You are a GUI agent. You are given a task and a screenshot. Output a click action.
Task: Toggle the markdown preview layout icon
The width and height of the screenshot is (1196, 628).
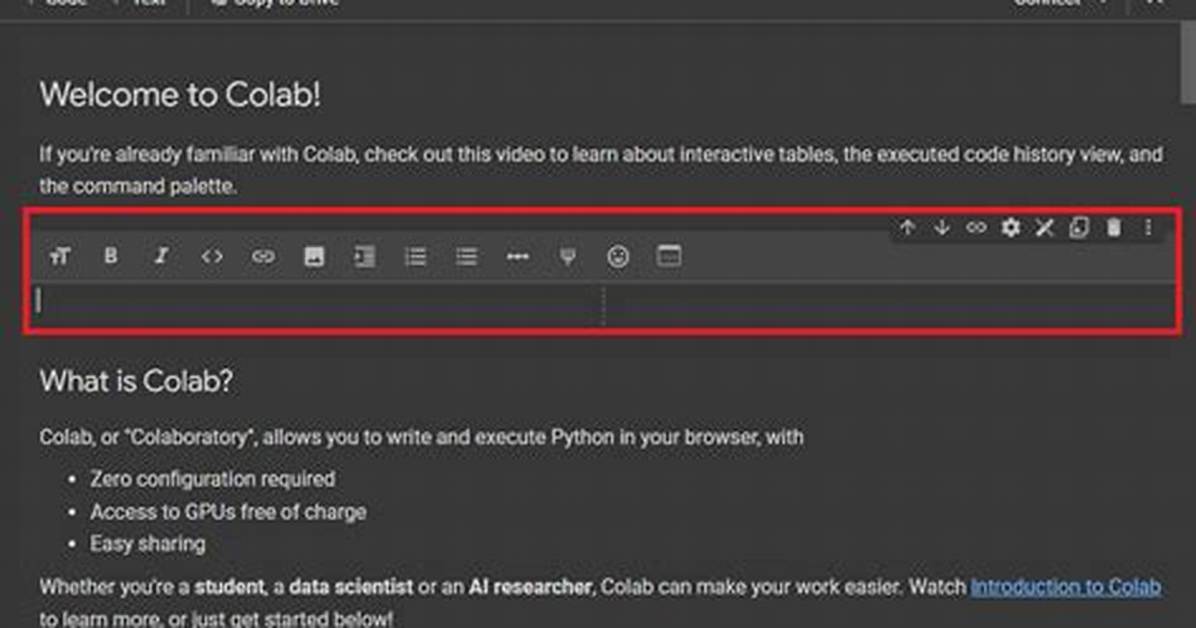pyautogui.click(x=669, y=256)
